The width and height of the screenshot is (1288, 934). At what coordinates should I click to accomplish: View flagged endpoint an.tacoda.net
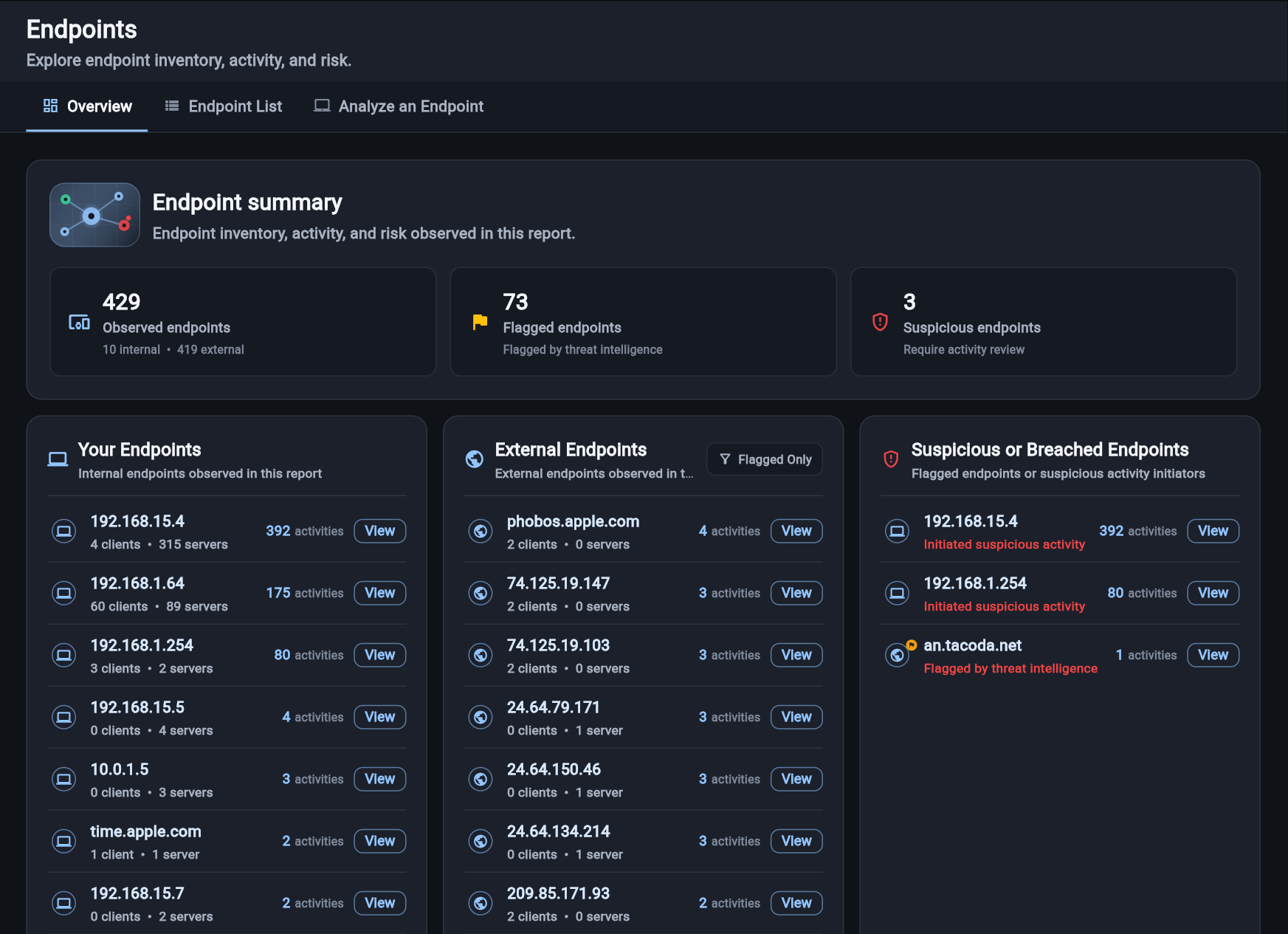(x=1213, y=655)
